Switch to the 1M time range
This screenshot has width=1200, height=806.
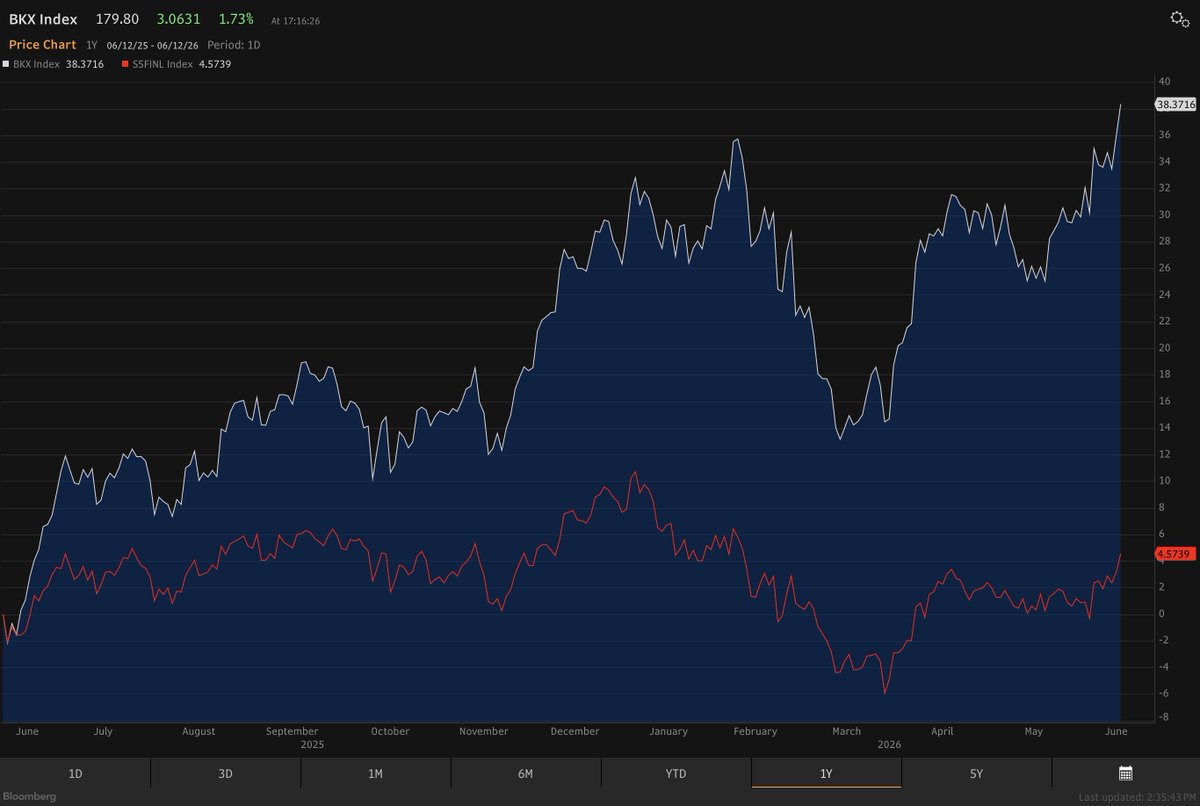375,773
